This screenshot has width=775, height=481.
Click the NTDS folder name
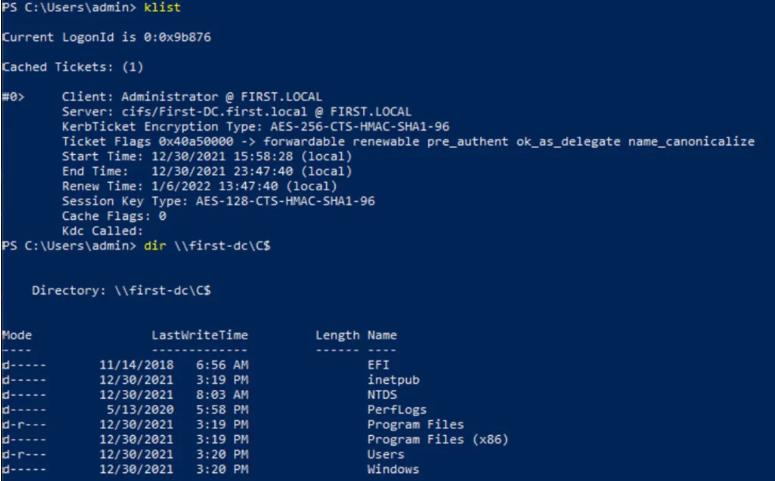(382, 394)
